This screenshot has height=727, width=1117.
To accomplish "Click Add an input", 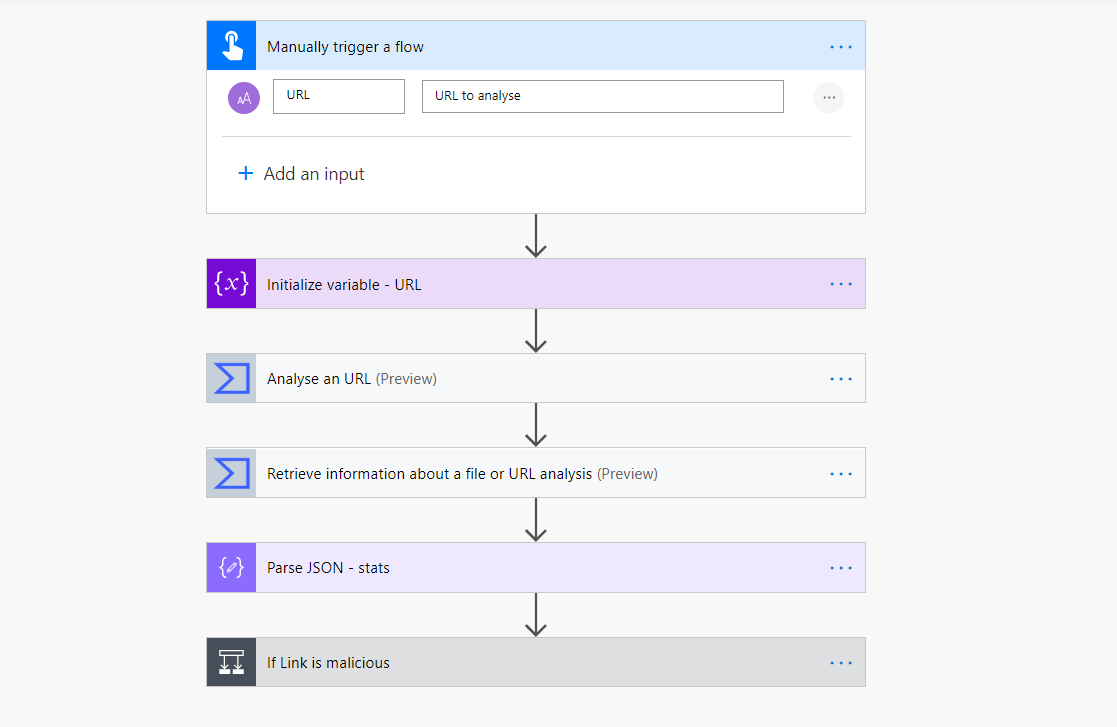I will pos(301,173).
